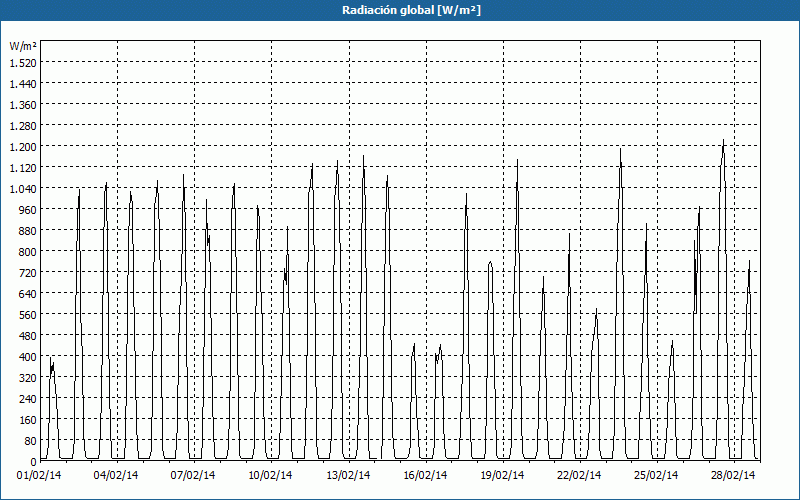The image size is (800, 500).
Task: Click the 1.120 y-axis value
Action: pyautogui.click(x=23, y=168)
